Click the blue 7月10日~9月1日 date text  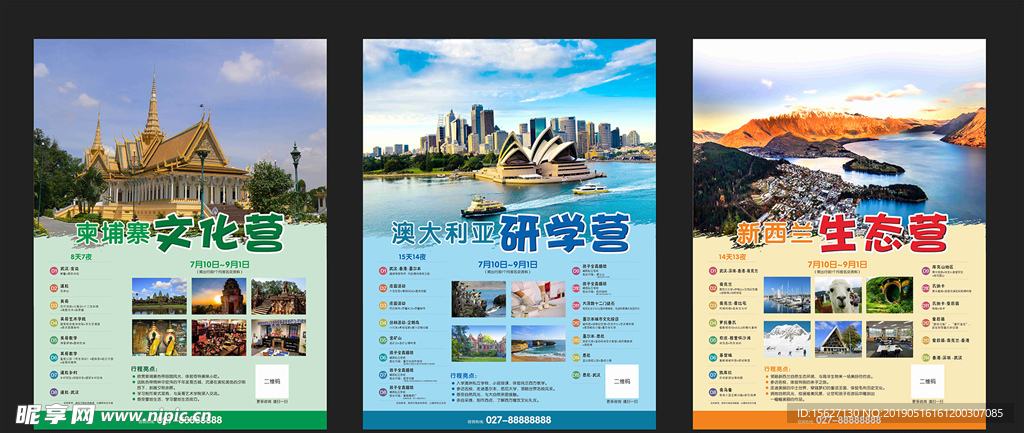pos(507,265)
